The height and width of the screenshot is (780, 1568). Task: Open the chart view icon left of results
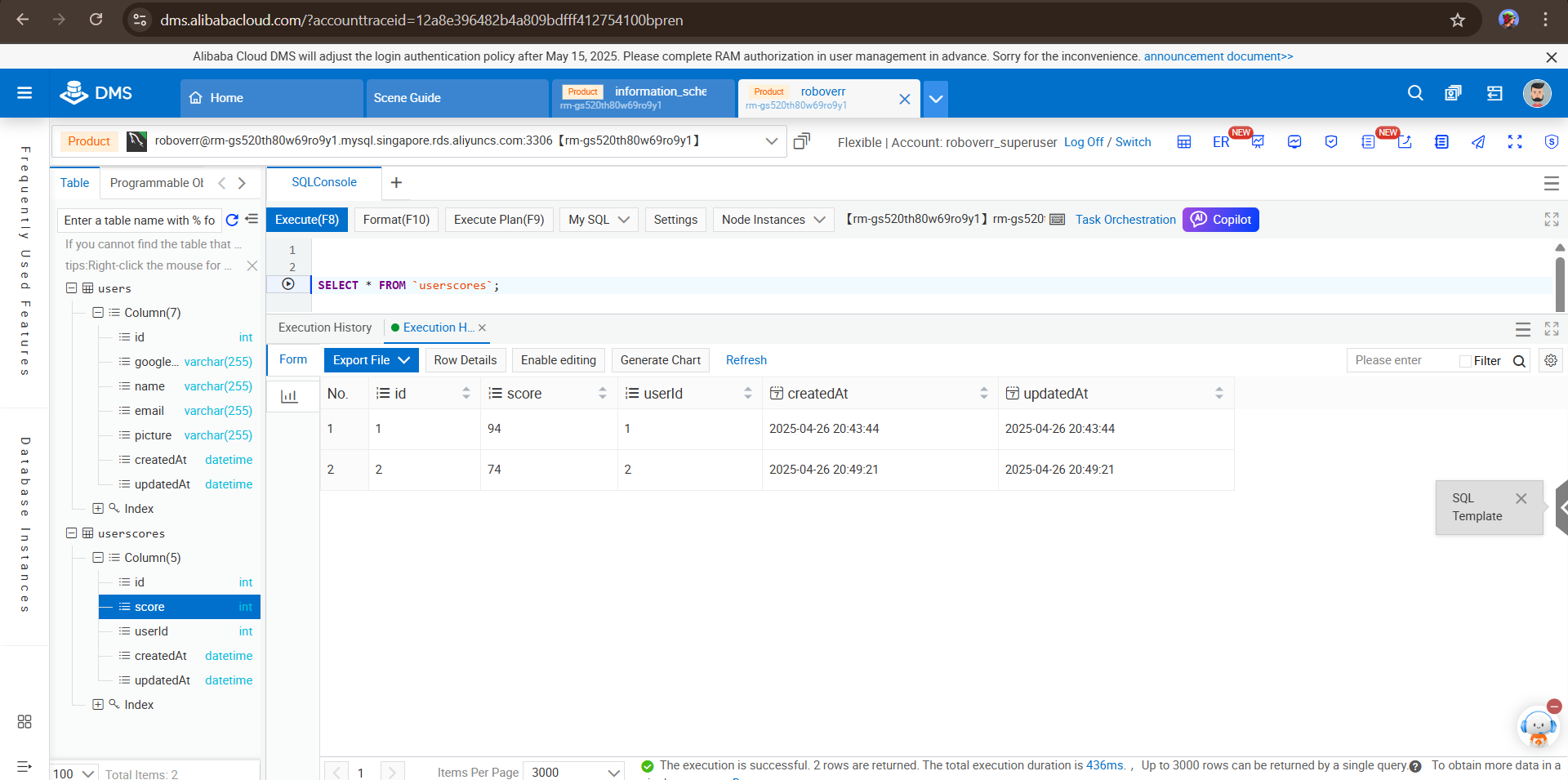(289, 396)
